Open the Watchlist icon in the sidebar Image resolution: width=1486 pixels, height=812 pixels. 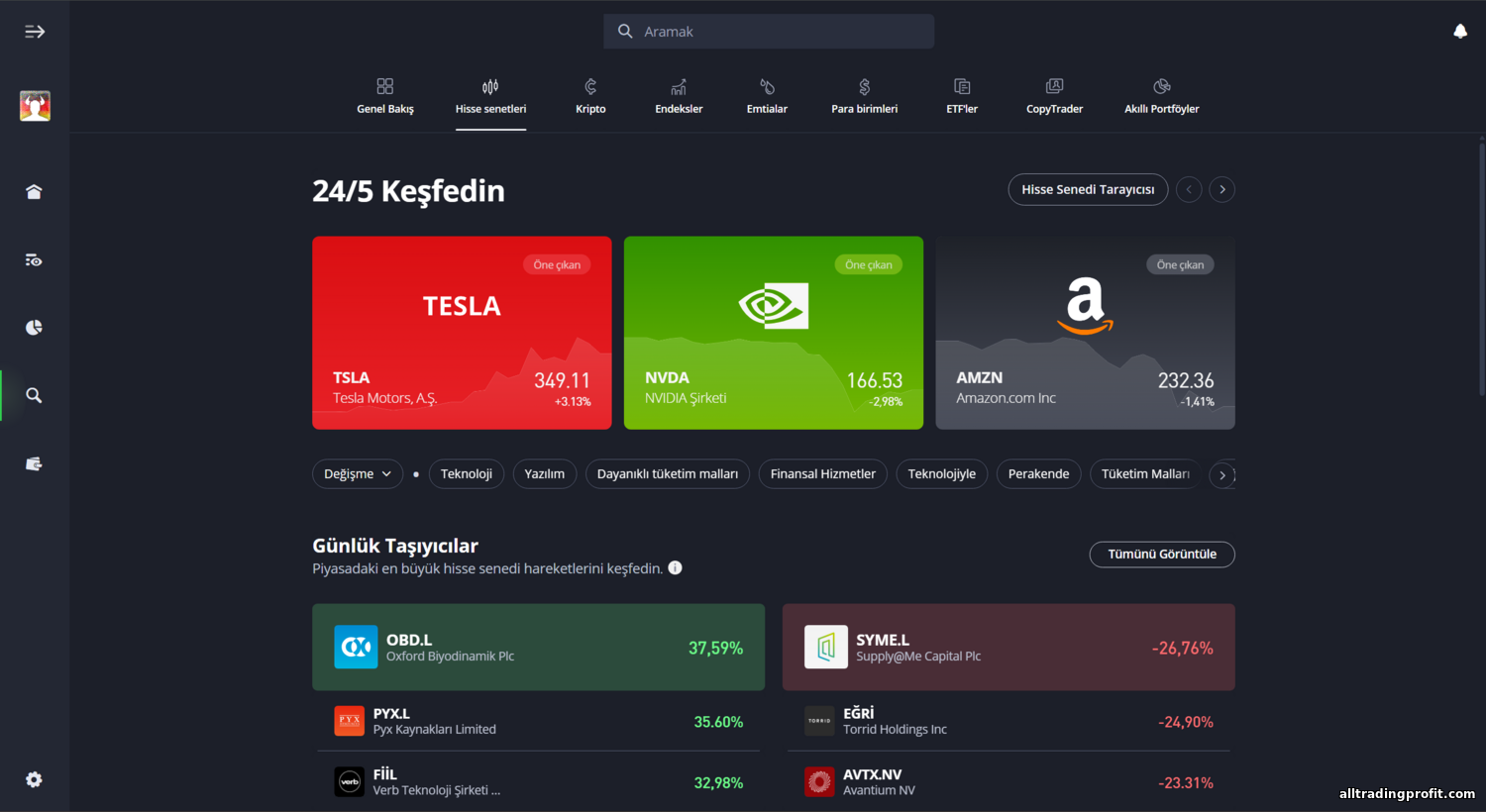pyautogui.click(x=34, y=260)
